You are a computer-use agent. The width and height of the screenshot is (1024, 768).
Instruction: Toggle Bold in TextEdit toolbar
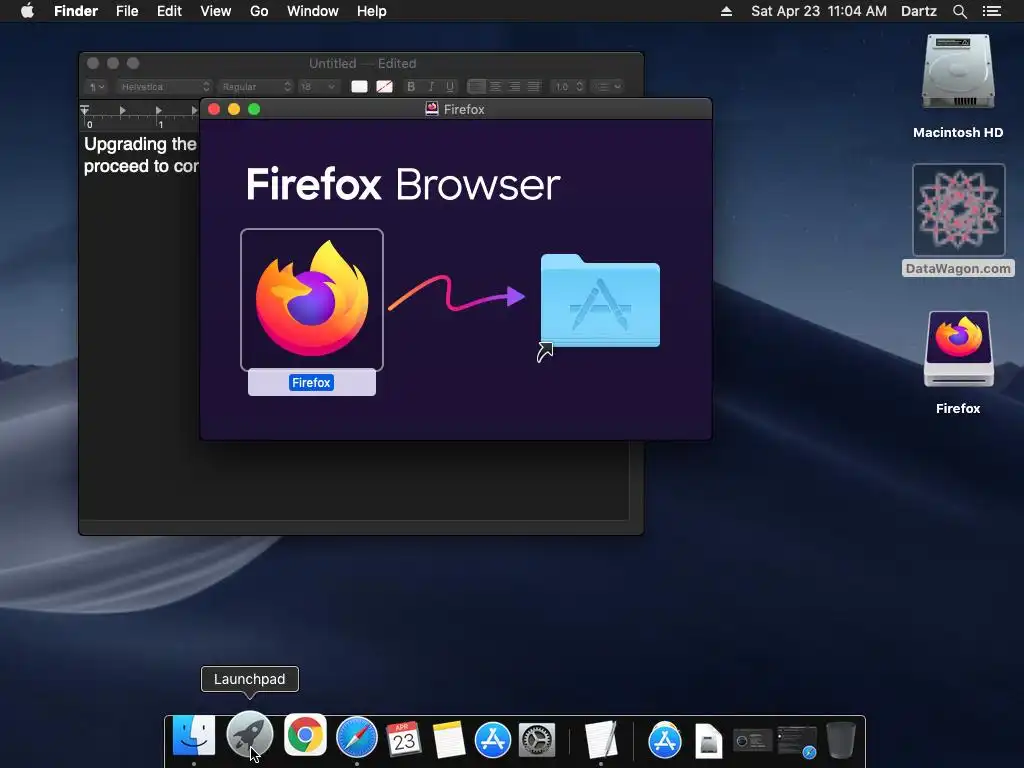coord(411,86)
